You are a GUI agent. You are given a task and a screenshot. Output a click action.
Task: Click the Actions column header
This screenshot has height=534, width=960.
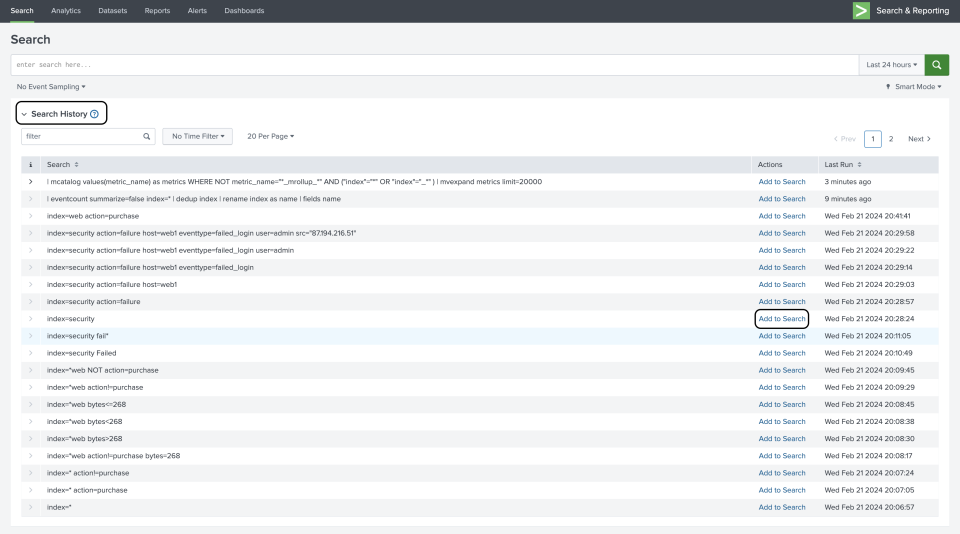point(770,165)
